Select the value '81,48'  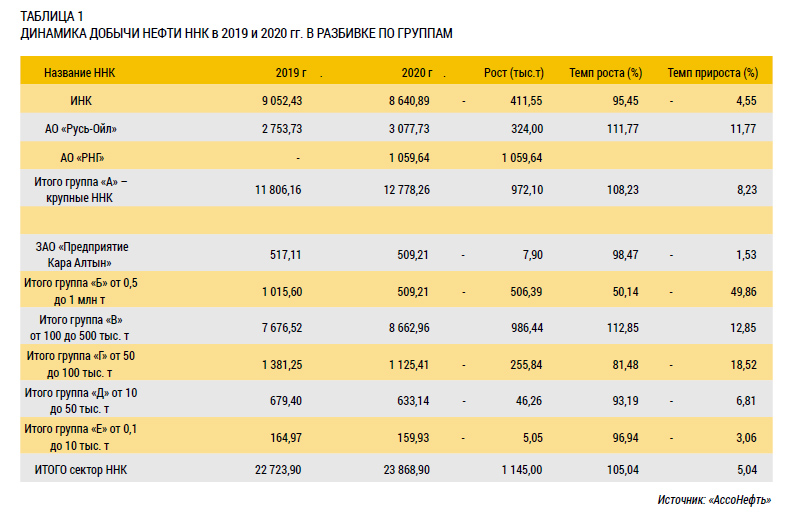click(625, 365)
